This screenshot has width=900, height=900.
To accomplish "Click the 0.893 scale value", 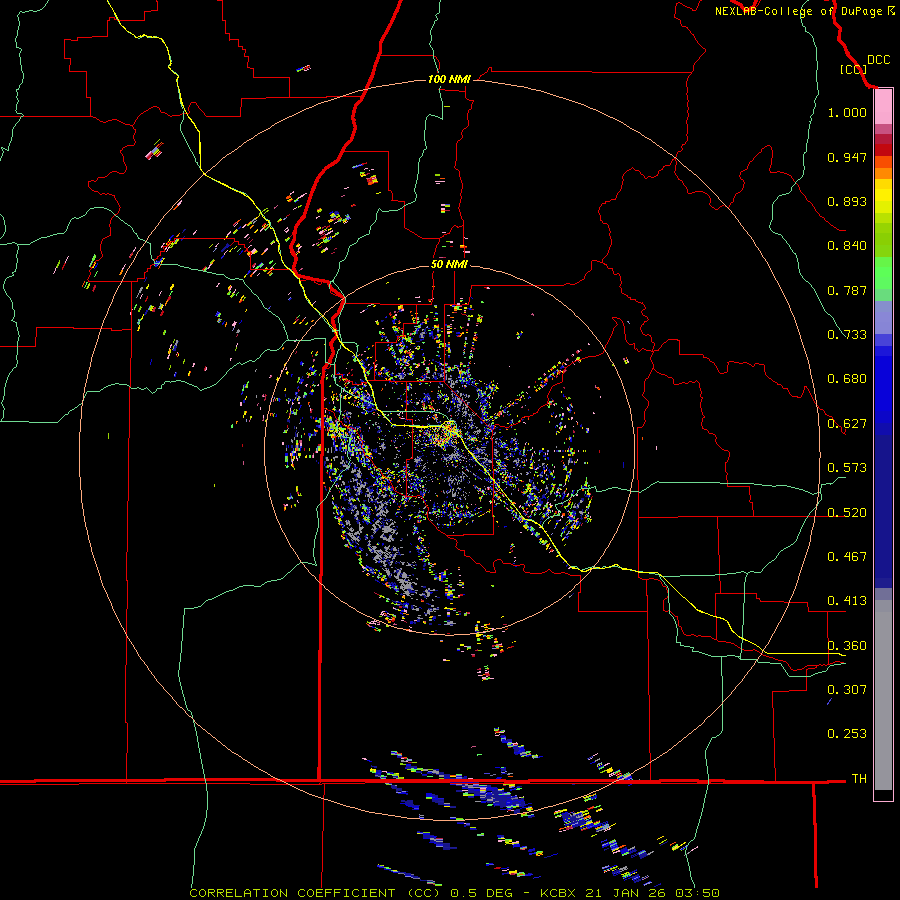I will point(847,201).
